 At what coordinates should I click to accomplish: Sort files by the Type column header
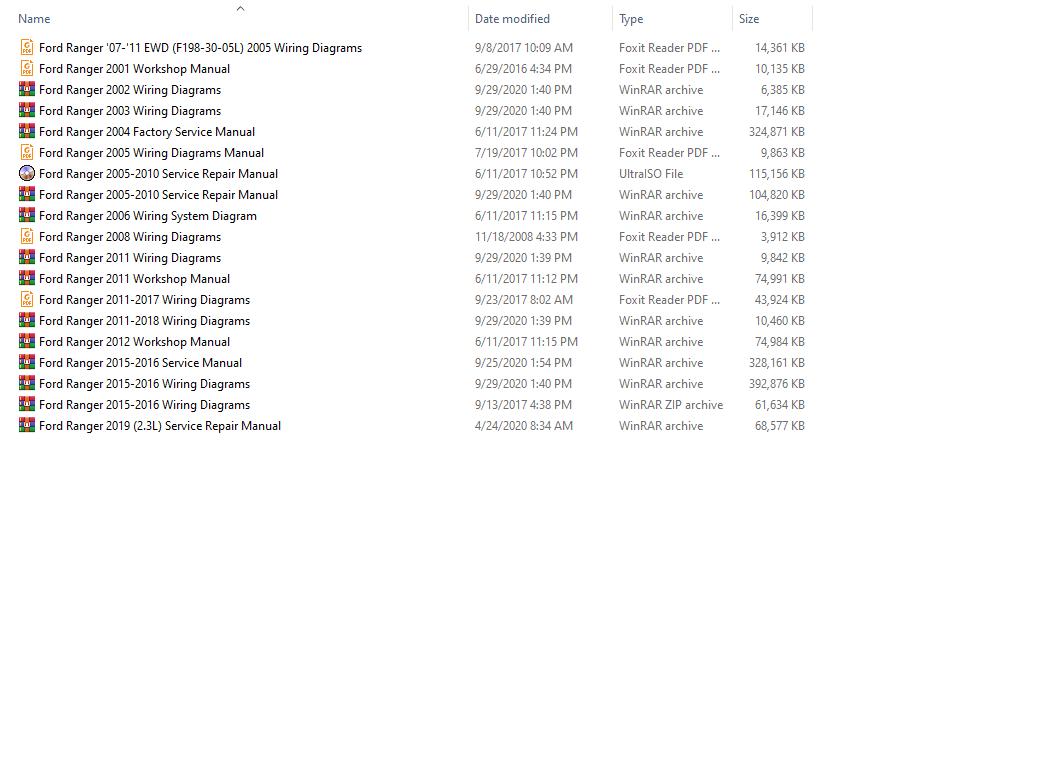pyautogui.click(x=631, y=19)
